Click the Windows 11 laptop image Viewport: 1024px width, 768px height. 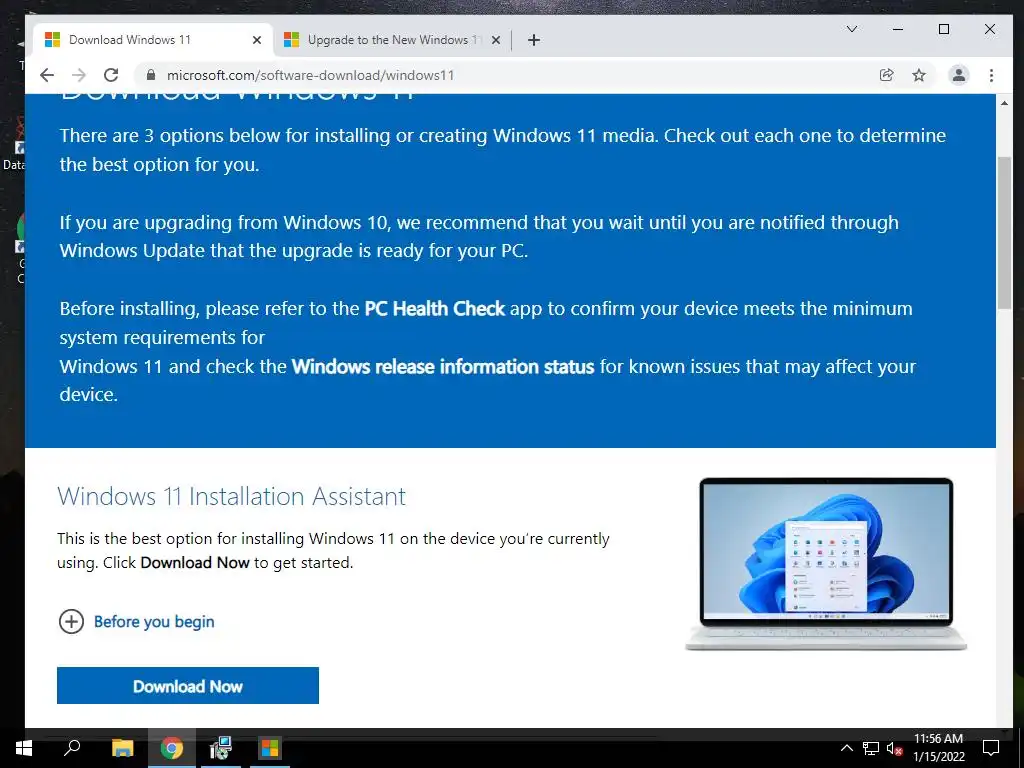[x=825, y=564]
